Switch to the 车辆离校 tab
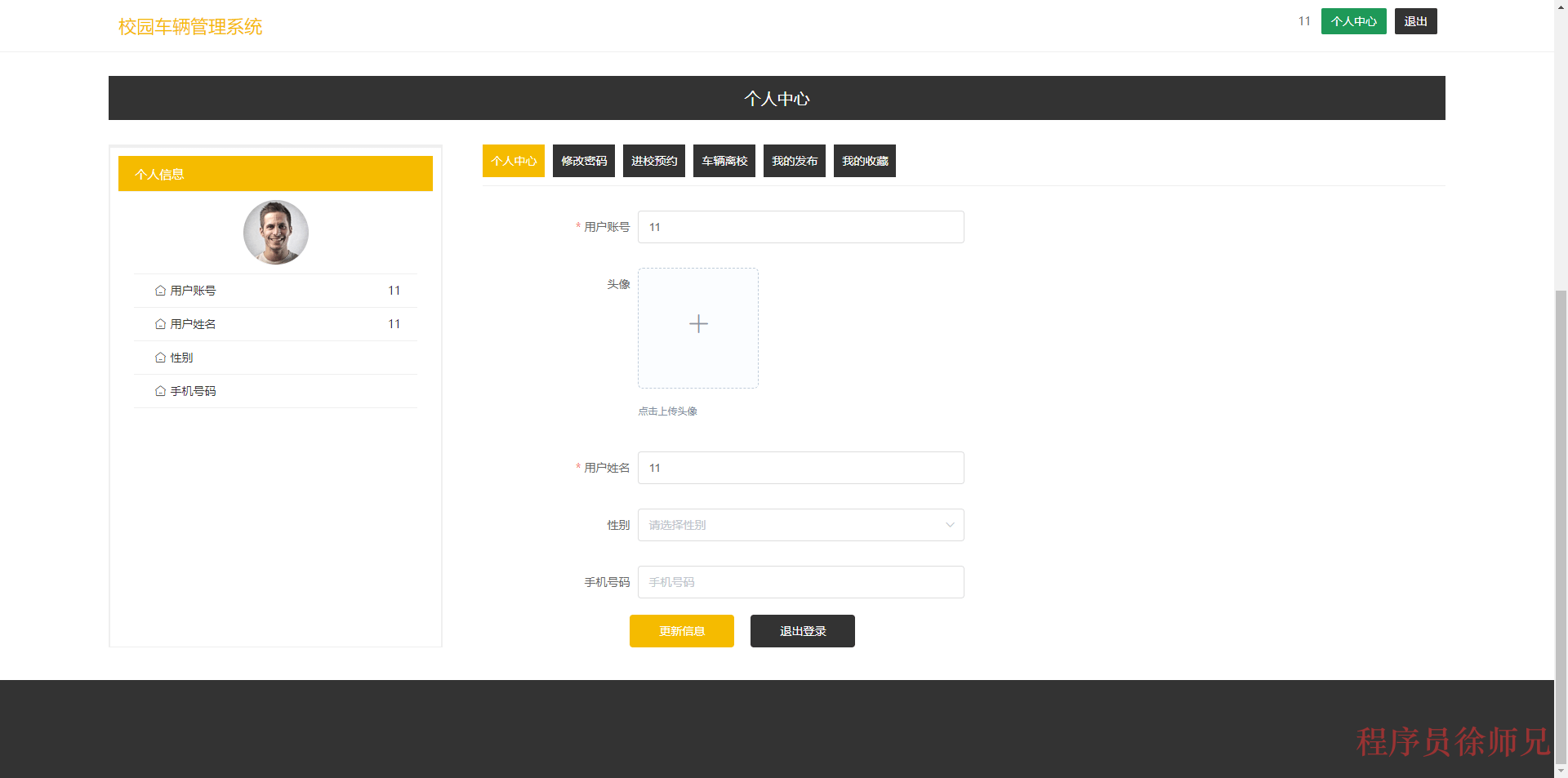This screenshot has height=778, width=1568. click(724, 161)
